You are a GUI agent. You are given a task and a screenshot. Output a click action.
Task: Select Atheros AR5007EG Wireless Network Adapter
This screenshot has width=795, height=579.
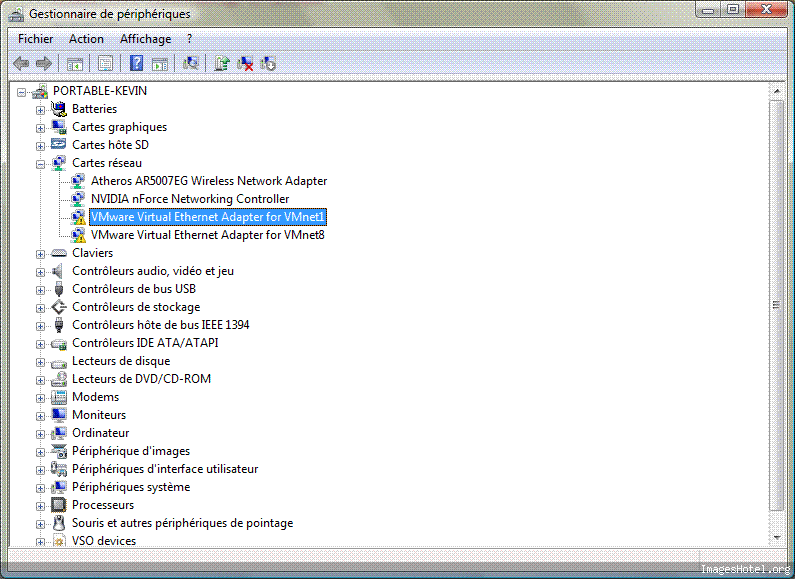pos(209,180)
